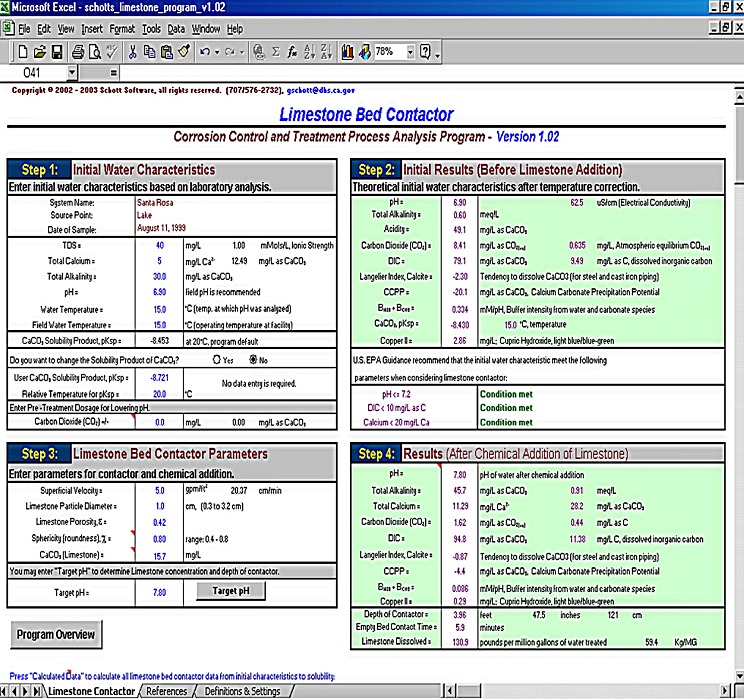Click the Save toolbar icon
Viewport: 744px width, 700px height.
pos(57,51)
